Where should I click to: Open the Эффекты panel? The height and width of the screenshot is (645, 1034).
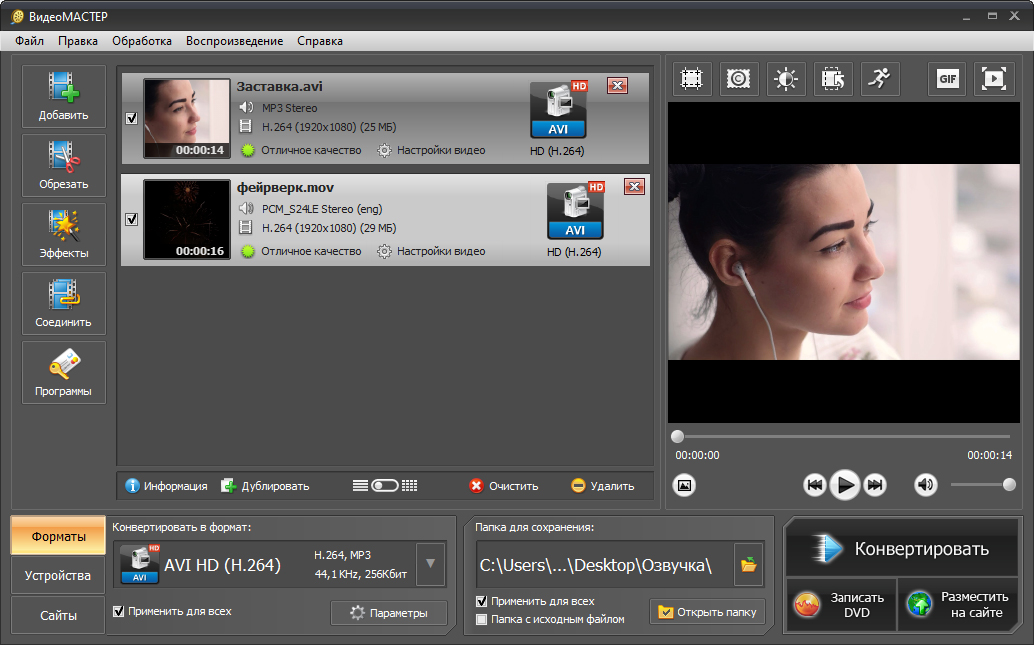pyautogui.click(x=63, y=235)
